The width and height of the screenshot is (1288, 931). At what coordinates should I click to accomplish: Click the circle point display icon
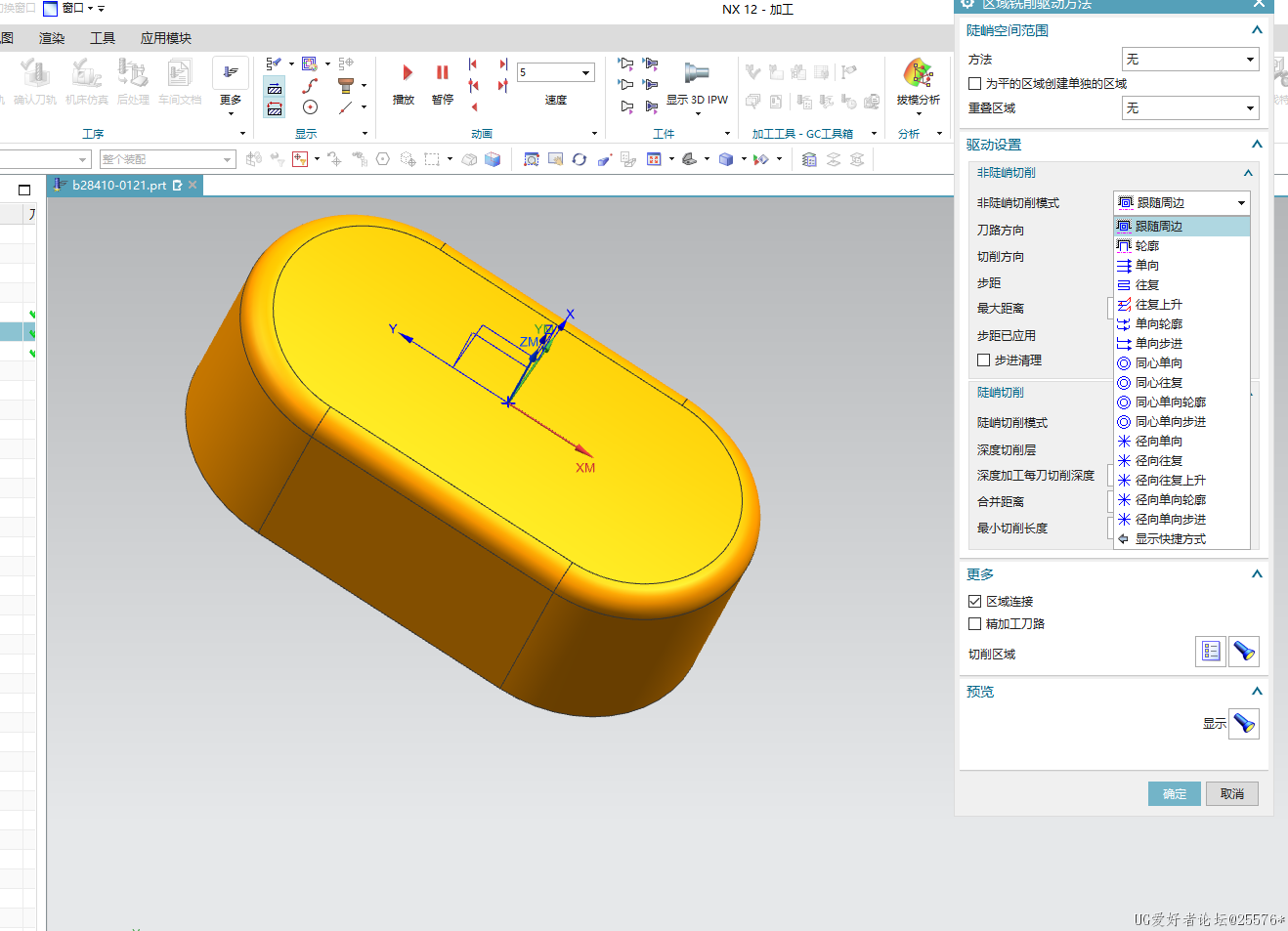[310, 107]
